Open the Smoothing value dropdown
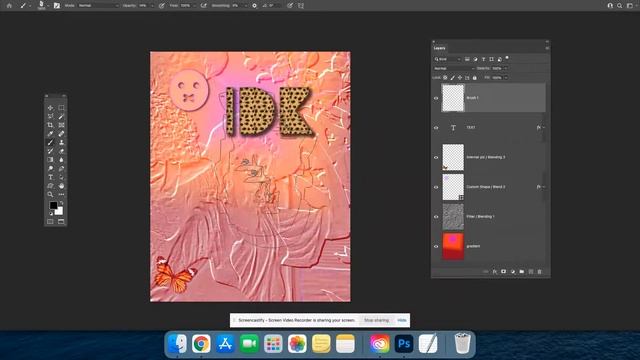The height and width of the screenshot is (360, 640). [x=245, y=6]
